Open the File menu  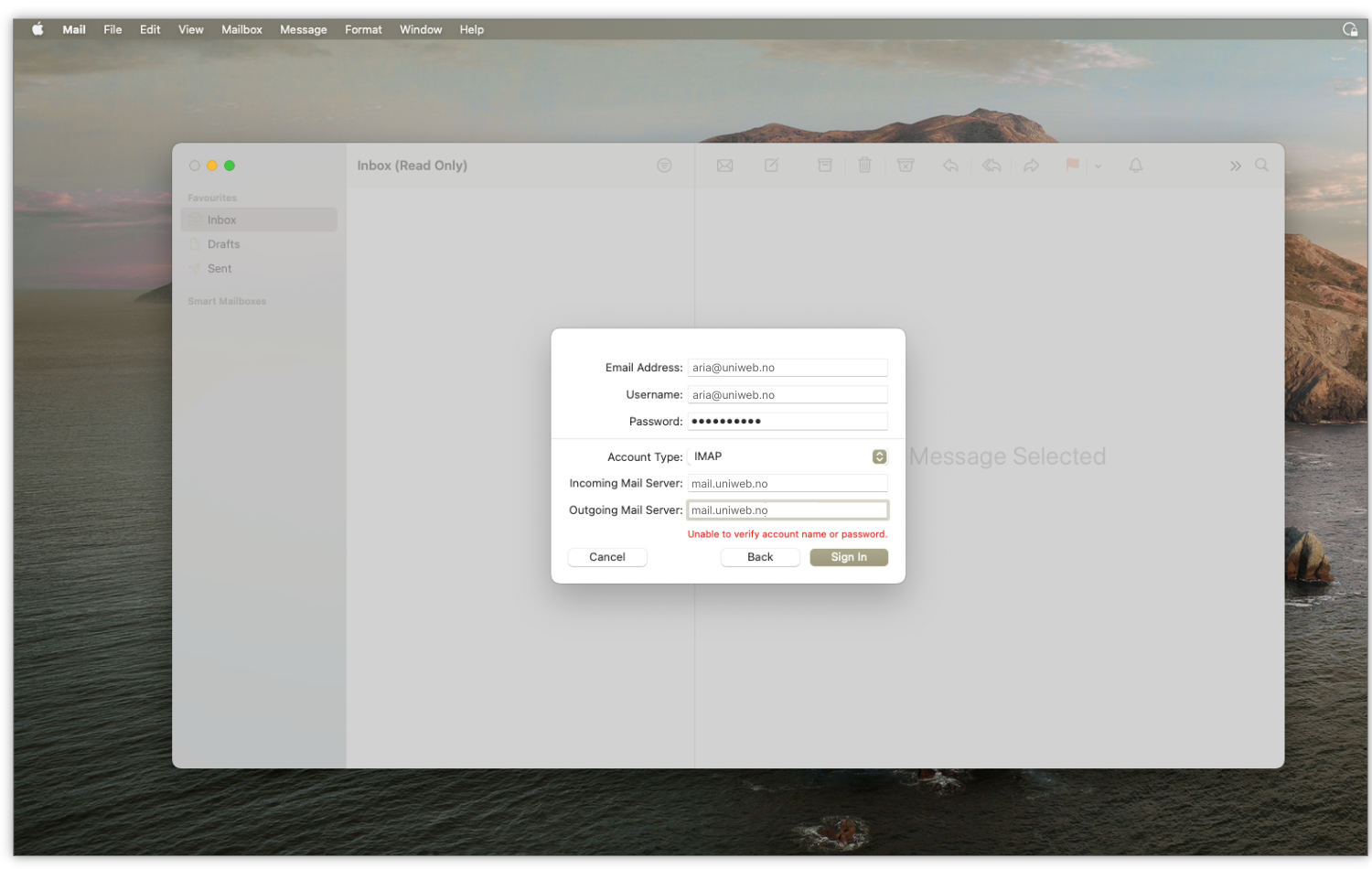113,29
